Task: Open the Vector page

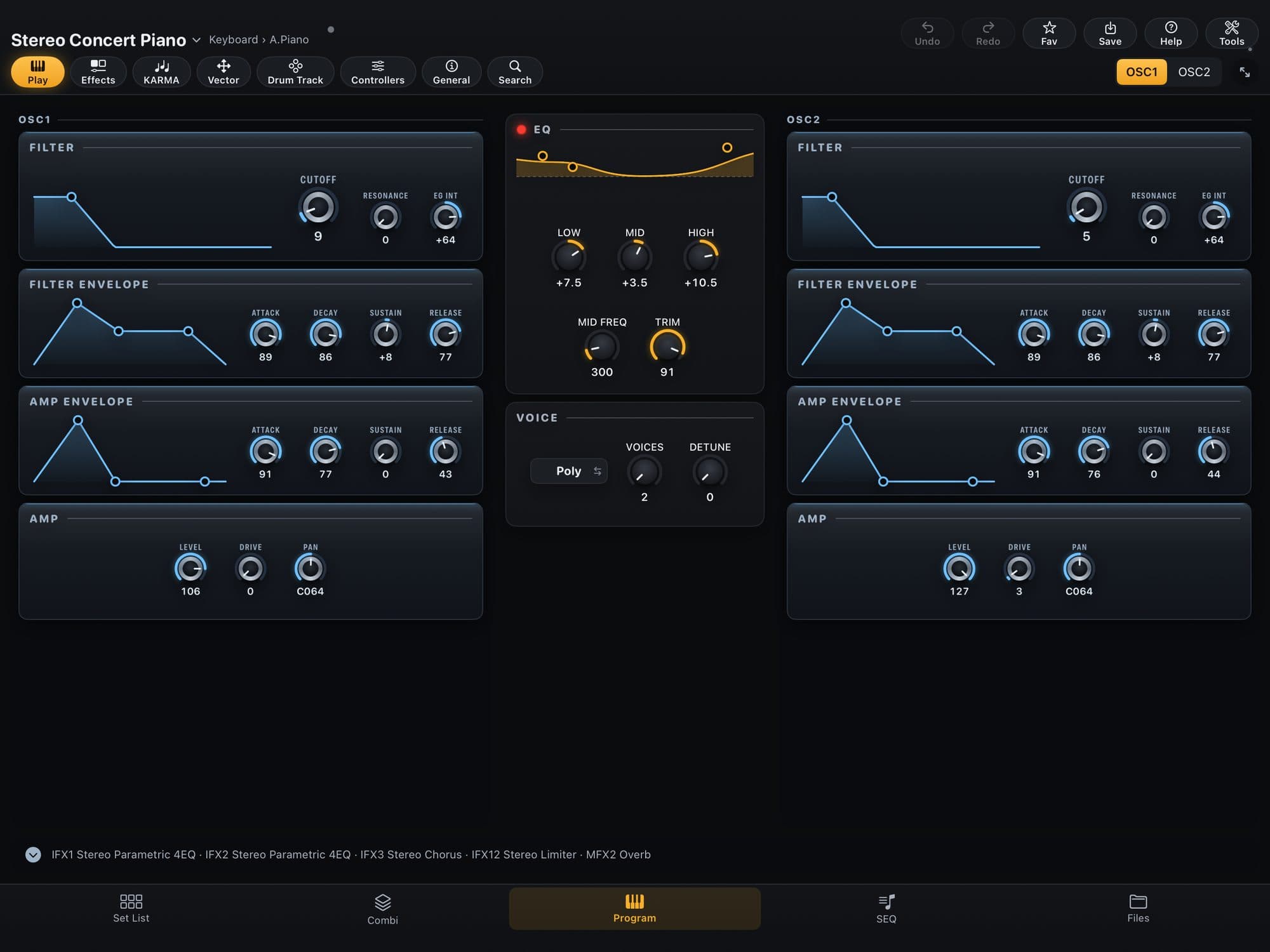Action: click(224, 72)
